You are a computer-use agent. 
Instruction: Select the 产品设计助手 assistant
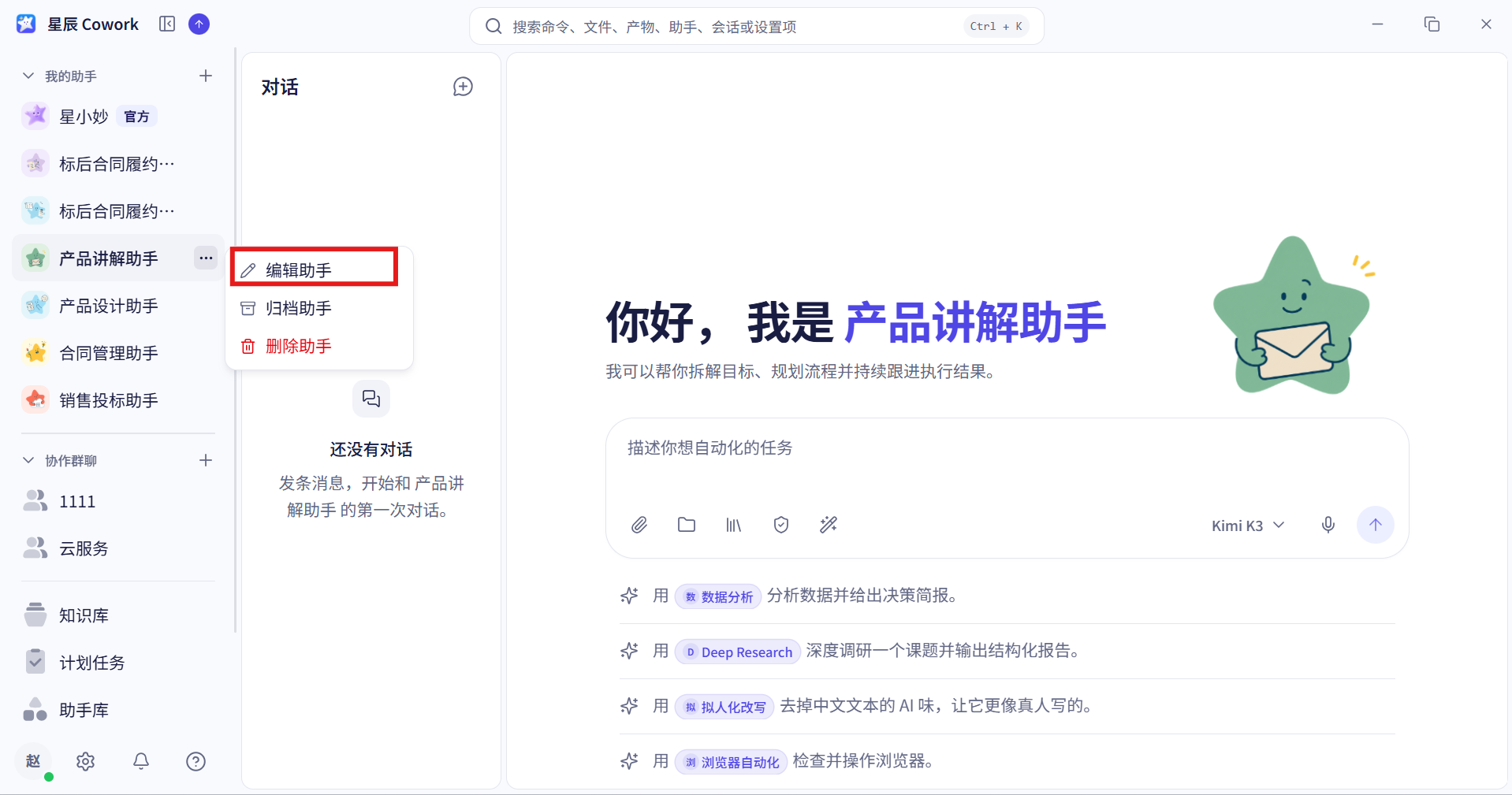click(118, 306)
